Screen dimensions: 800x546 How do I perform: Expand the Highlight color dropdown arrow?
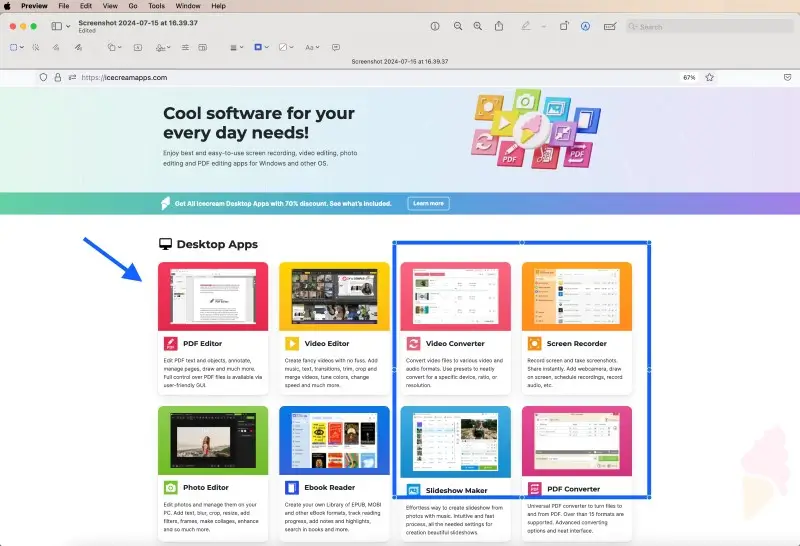544,26
